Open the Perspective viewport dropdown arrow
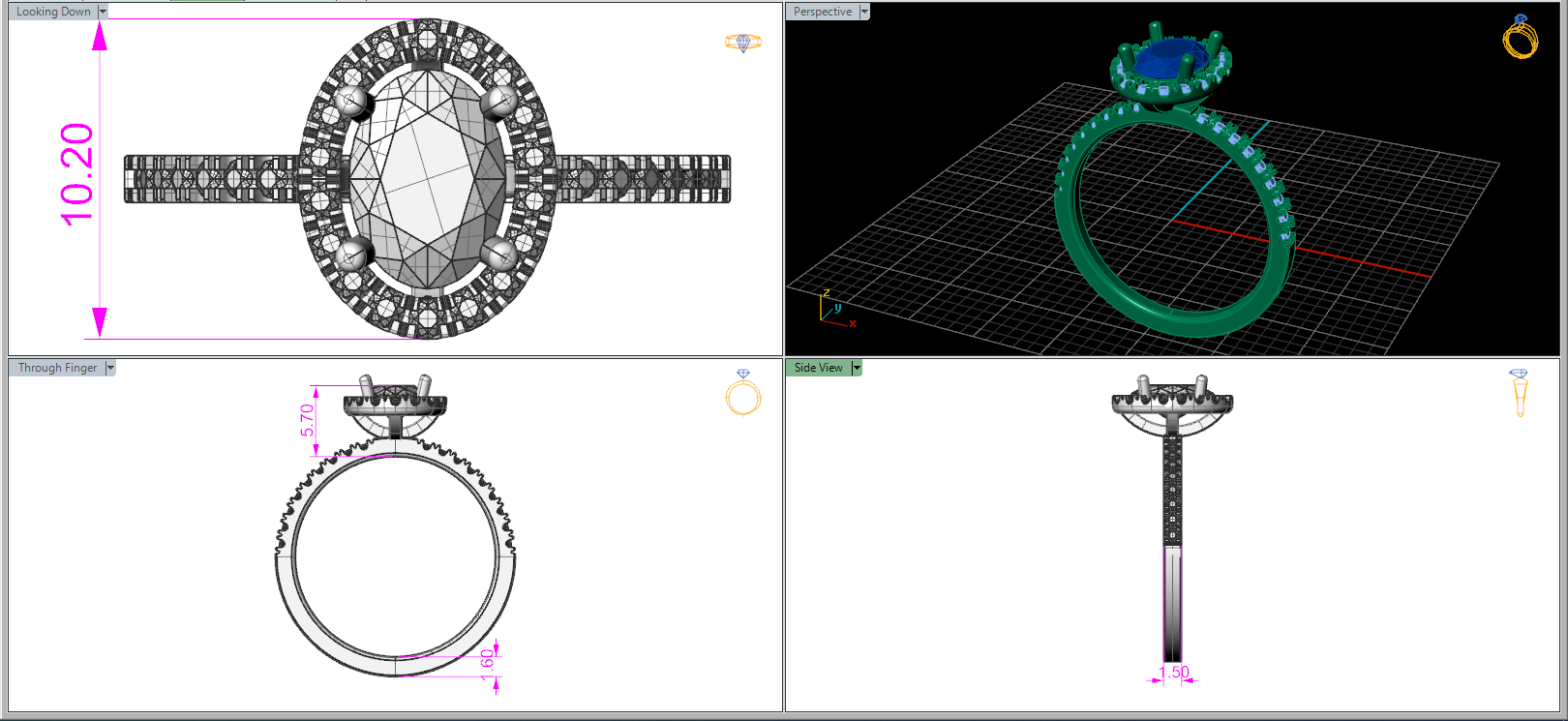 pyautogui.click(x=864, y=12)
